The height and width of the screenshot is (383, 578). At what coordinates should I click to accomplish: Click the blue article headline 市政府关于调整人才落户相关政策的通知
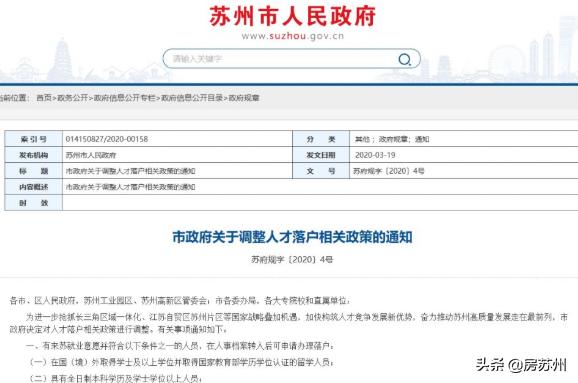(x=292, y=237)
